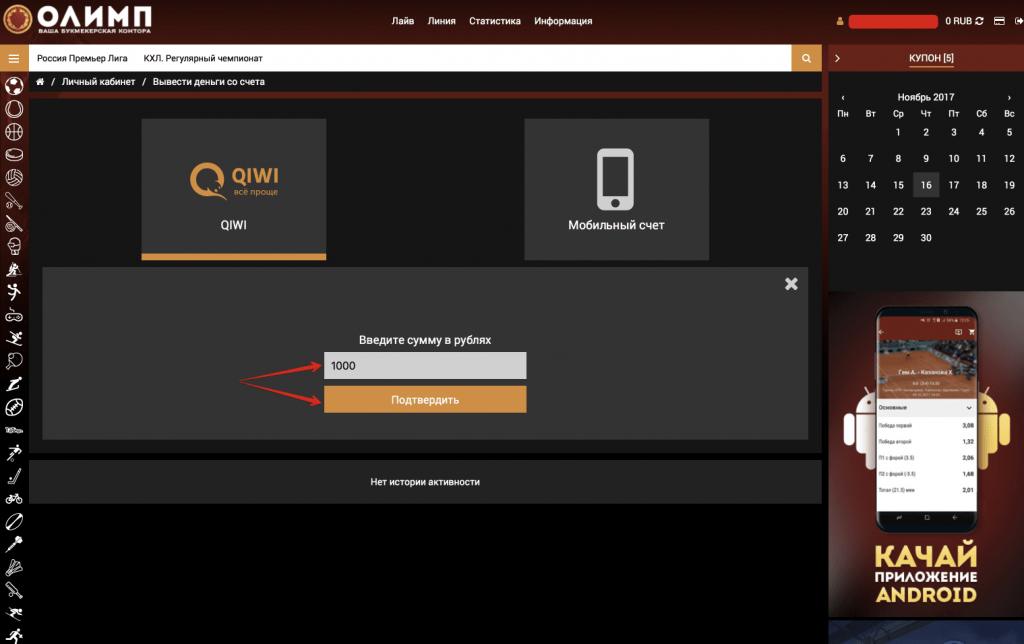Switch to the КУПОН [5] tab
Image resolution: width=1024 pixels, height=644 pixels.
[930, 59]
